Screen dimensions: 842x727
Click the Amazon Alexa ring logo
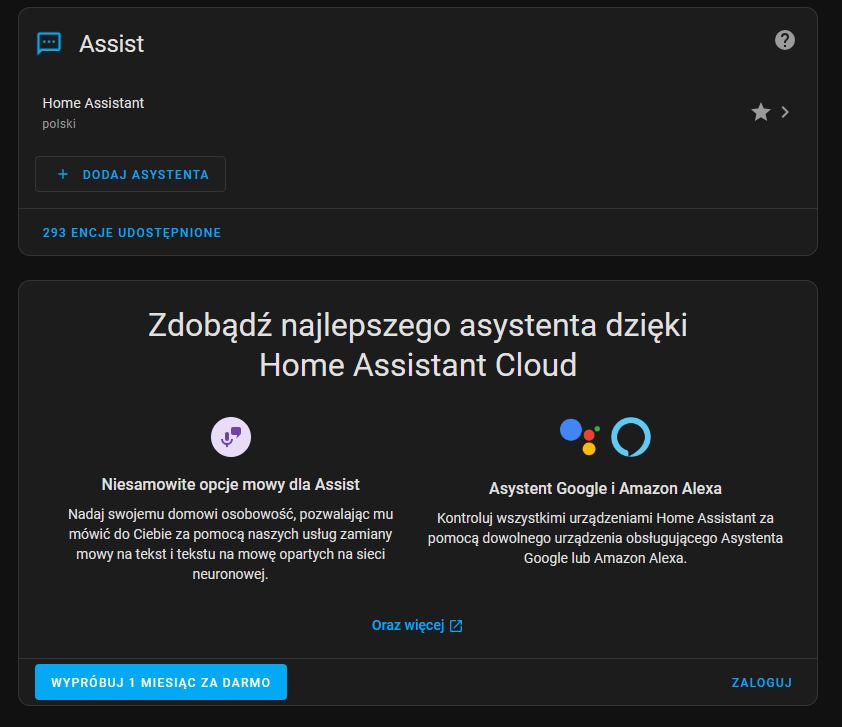[631, 437]
